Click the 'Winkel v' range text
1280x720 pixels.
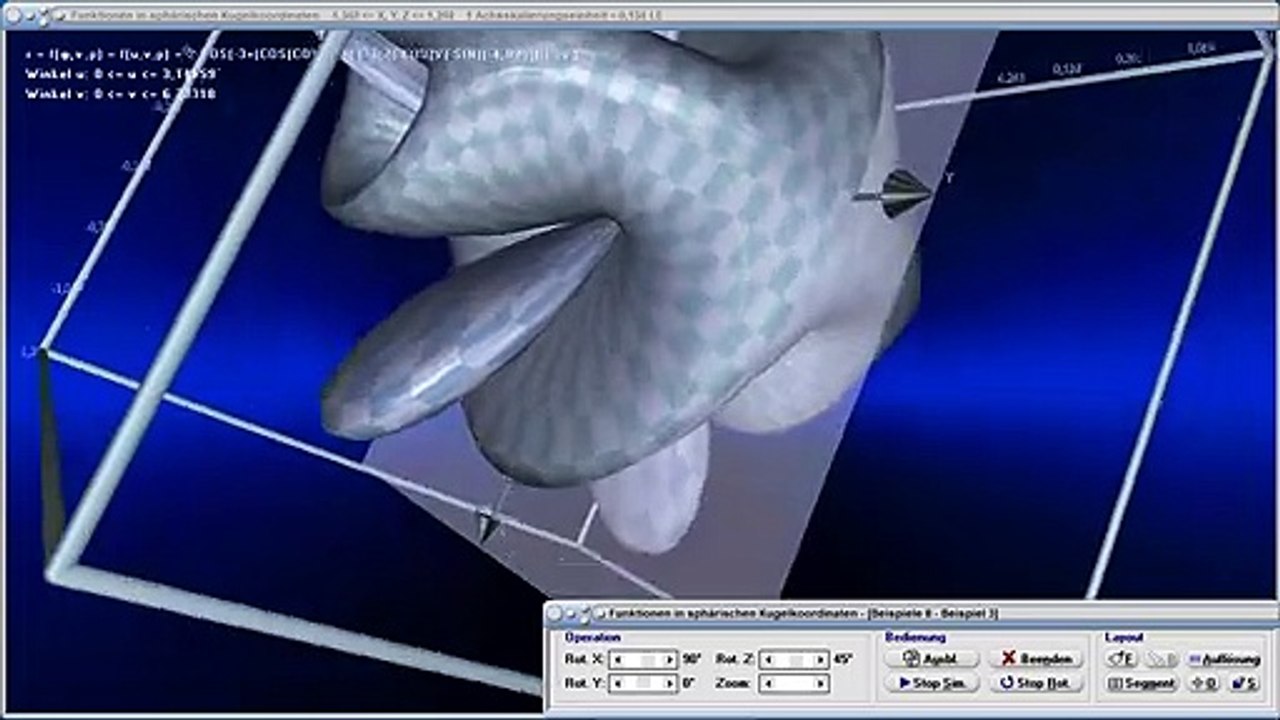tap(119, 94)
